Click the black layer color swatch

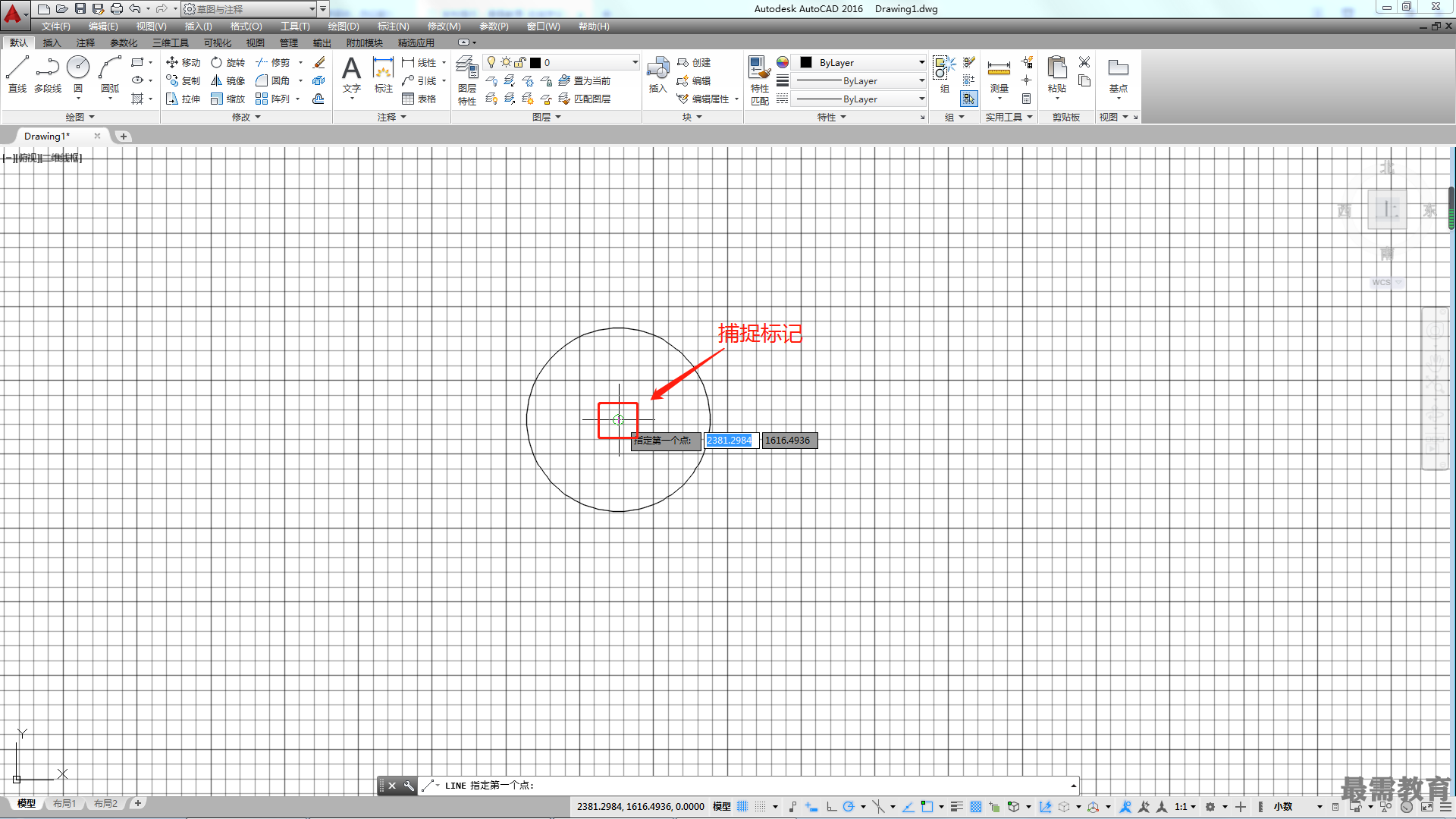[535, 62]
